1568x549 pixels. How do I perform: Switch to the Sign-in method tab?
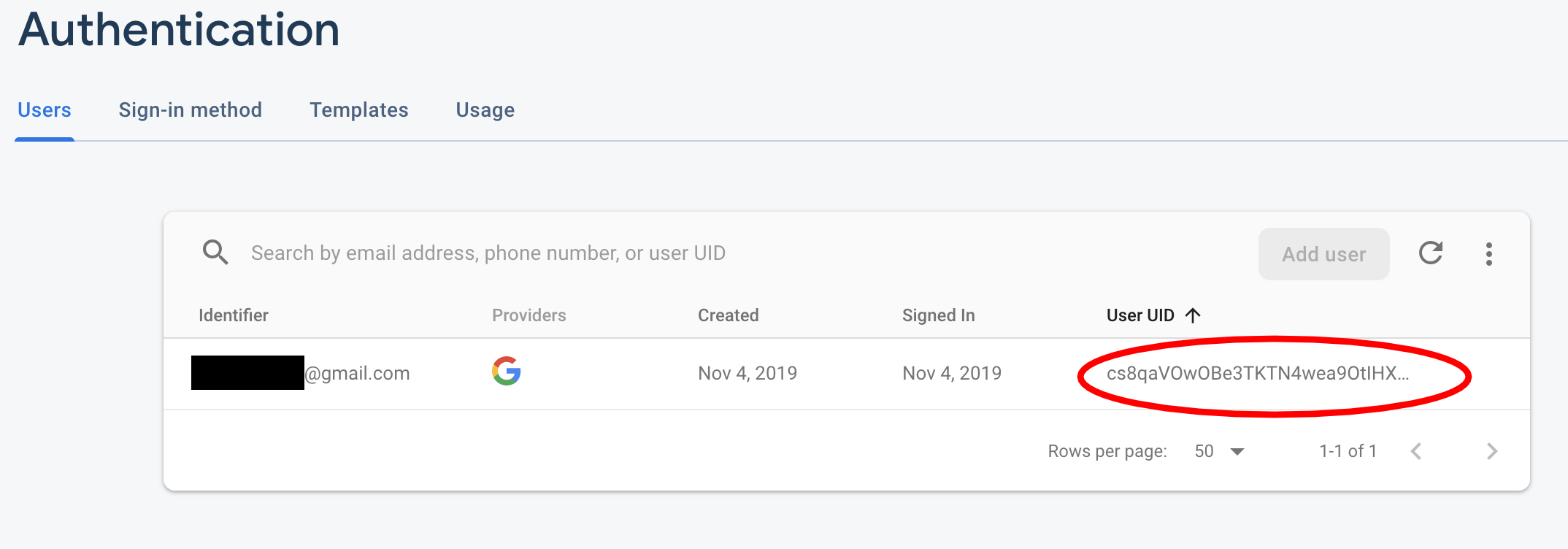191,110
